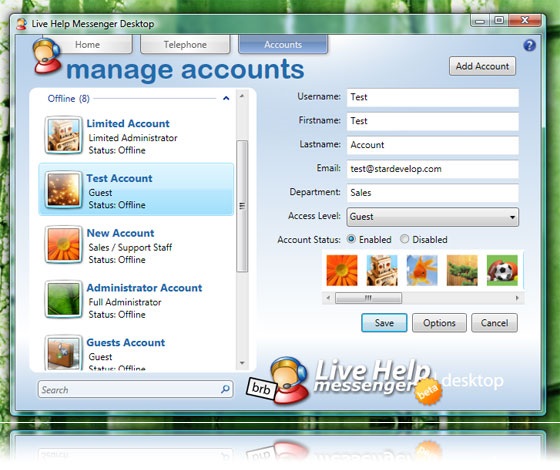This screenshot has height=470, width=560.
Task: Click the picture list horizontal scrollbar thumb
Action: (x=368, y=298)
